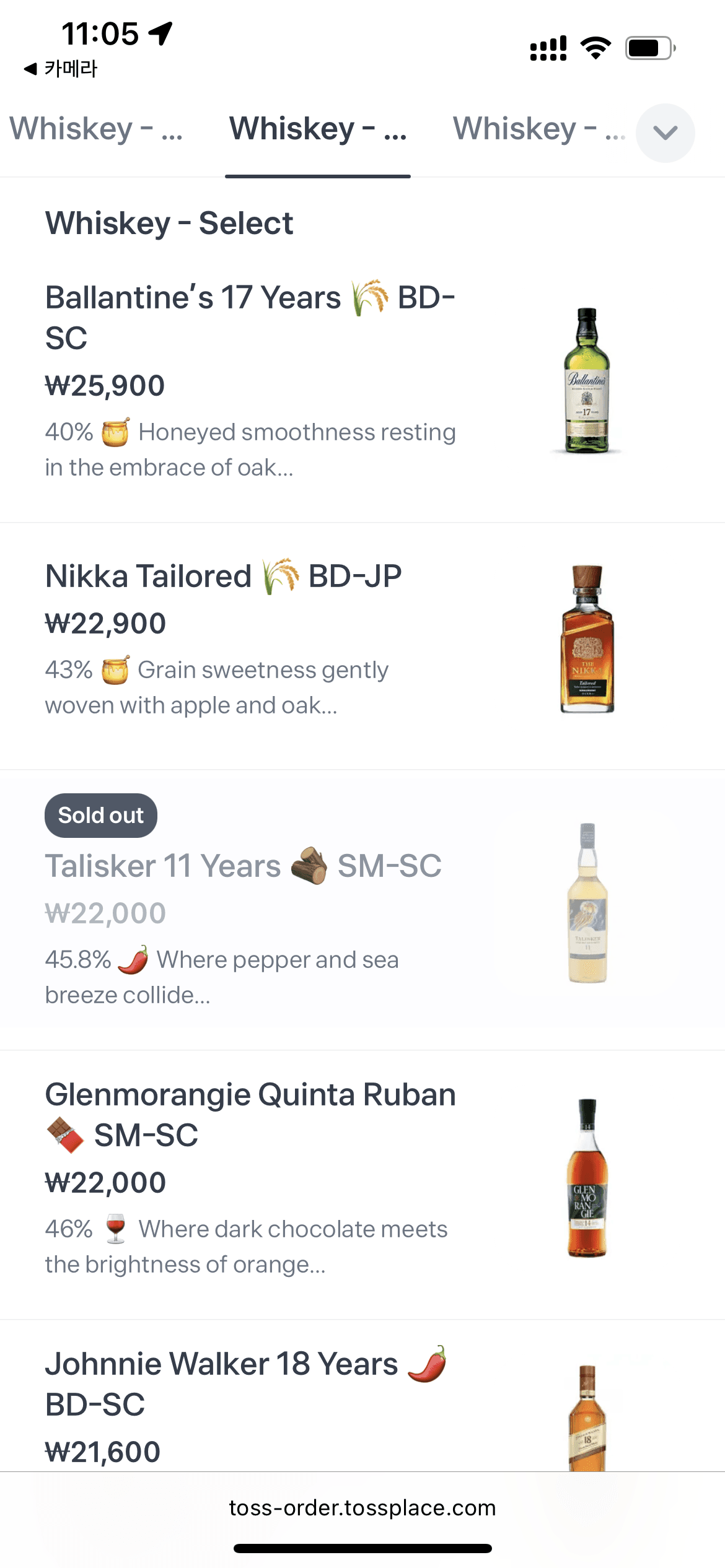Tap the Nikka Tailored bottle image
This screenshot has width=725, height=1568.
[587, 639]
